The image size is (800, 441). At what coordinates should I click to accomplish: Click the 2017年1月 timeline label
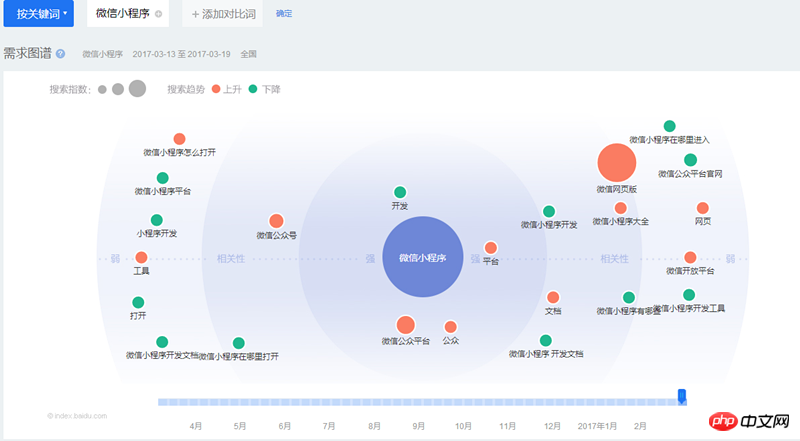point(597,426)
